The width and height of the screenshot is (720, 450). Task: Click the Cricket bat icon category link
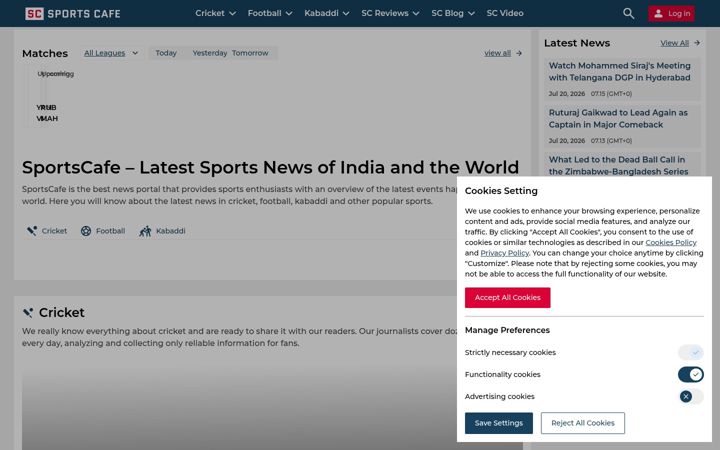click(x=32, y=231)
